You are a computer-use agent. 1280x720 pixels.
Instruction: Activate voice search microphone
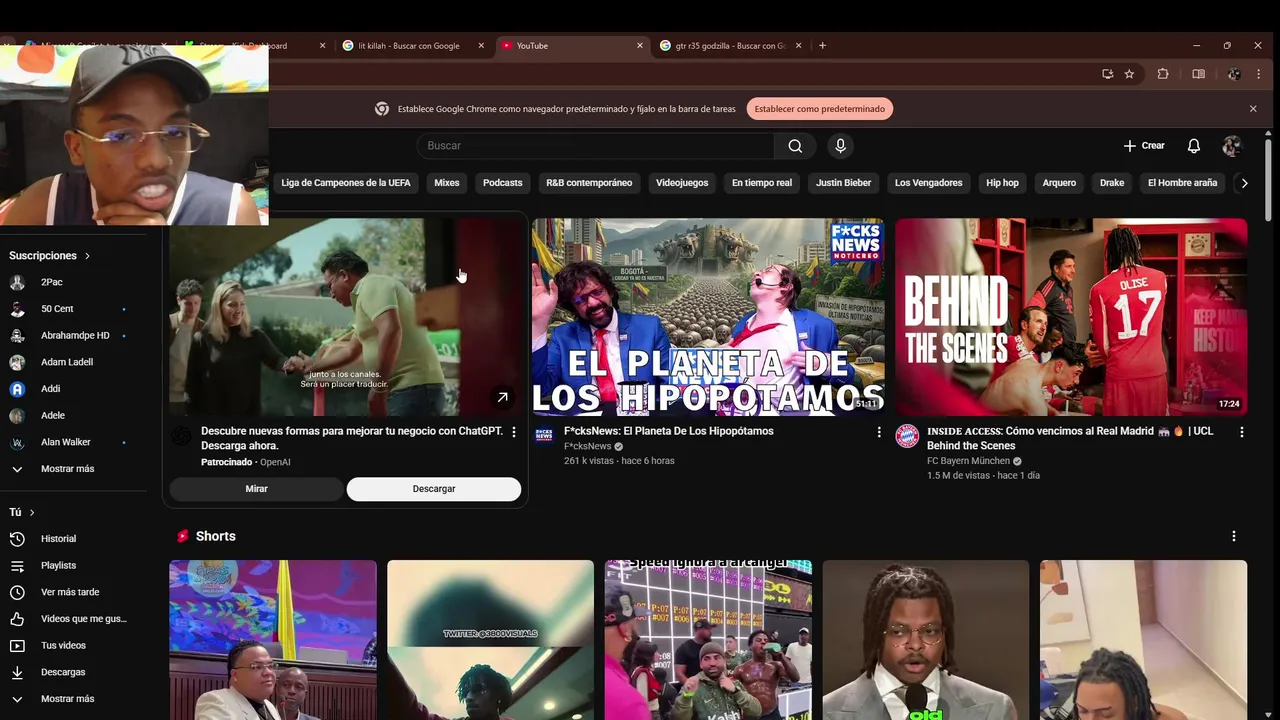840,146
